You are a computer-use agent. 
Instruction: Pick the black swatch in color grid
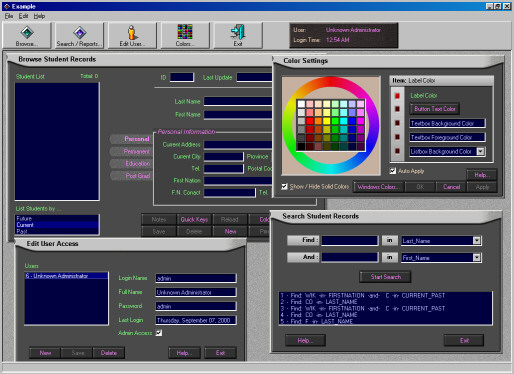301,146
